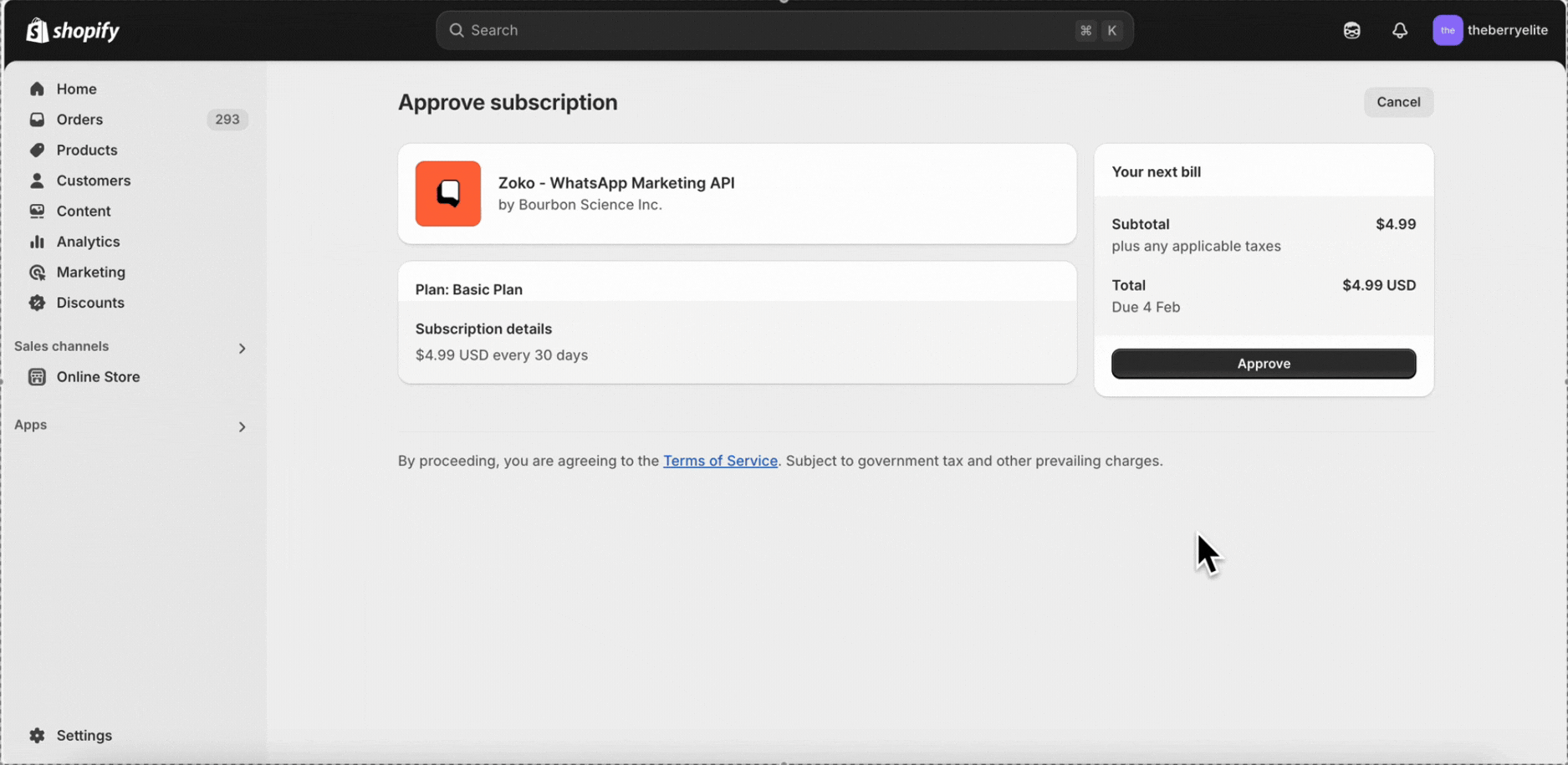Click the Products tag icon
The height and width of the screenshot is (765, 1568).
[x=37, y=150]
